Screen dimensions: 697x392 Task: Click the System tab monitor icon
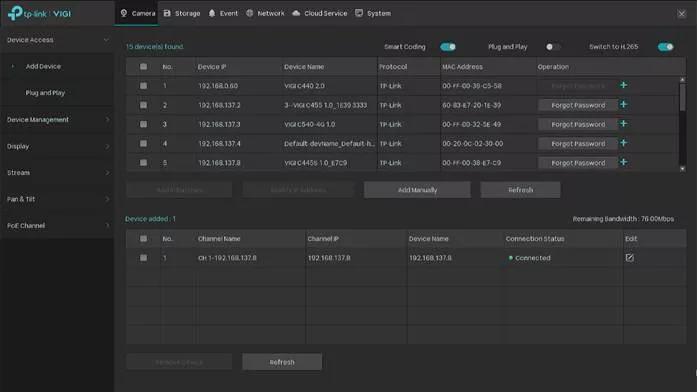click(359, 13)
